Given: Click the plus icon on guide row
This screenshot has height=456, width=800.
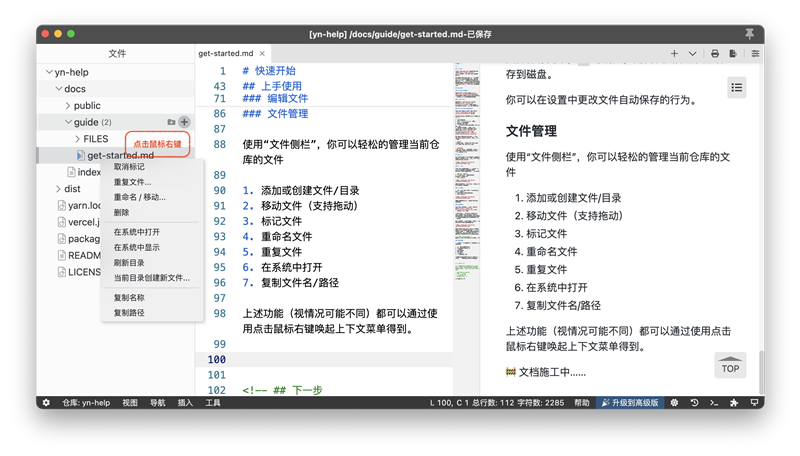Looking at the screenshot, I should coord(185,122).
